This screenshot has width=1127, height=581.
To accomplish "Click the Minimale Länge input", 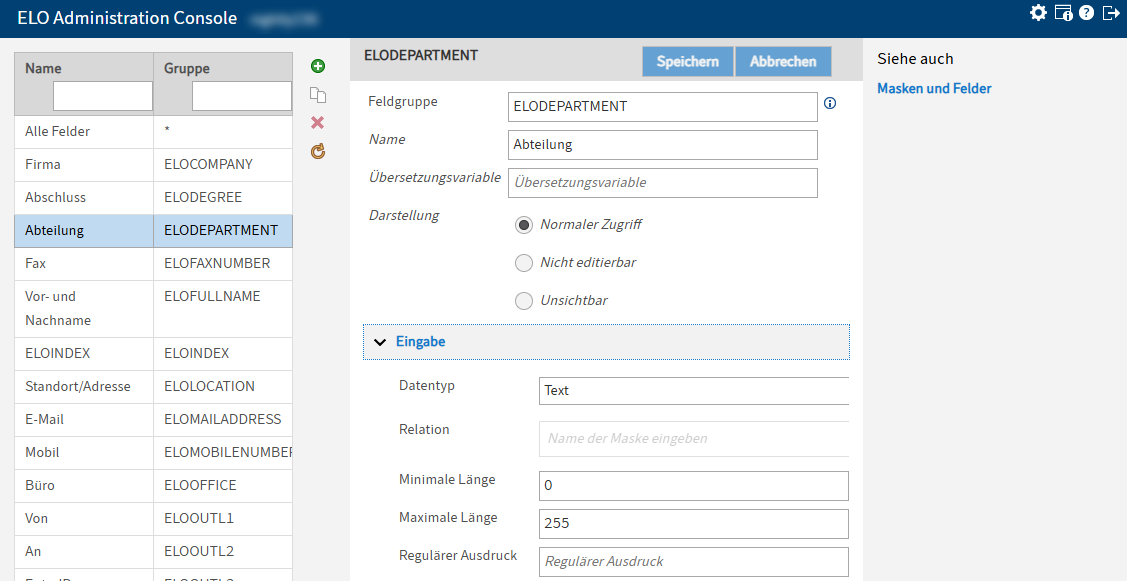I will [x=694, y=485].
